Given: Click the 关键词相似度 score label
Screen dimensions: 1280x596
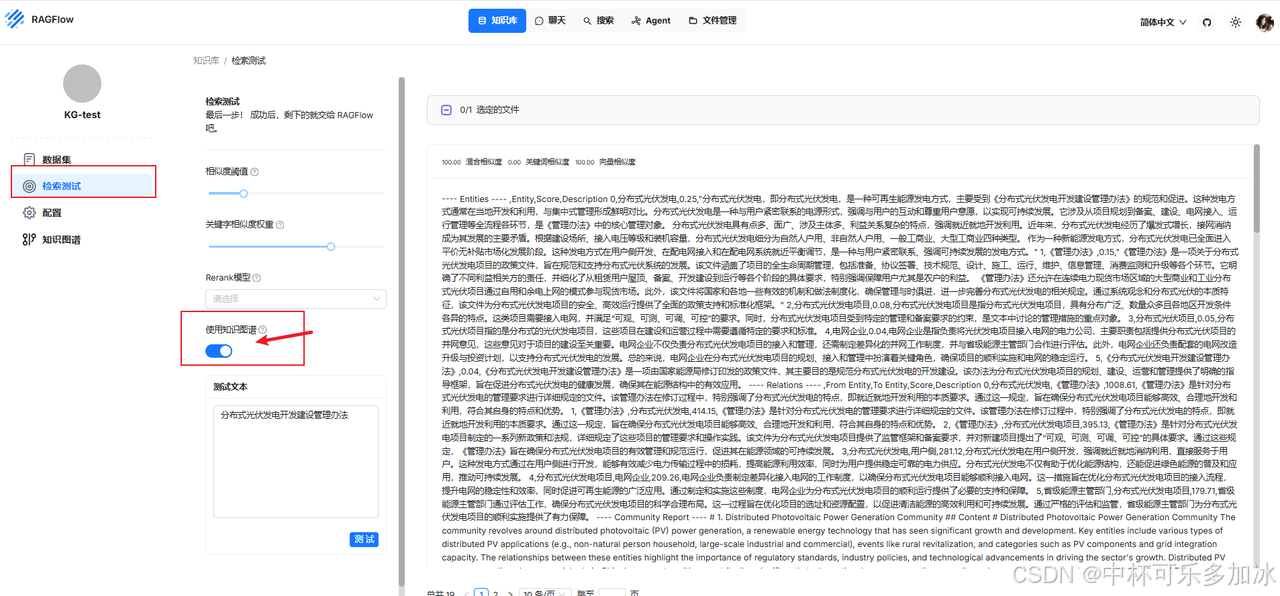Looking at the screenshot, I should tap(547, 162).
